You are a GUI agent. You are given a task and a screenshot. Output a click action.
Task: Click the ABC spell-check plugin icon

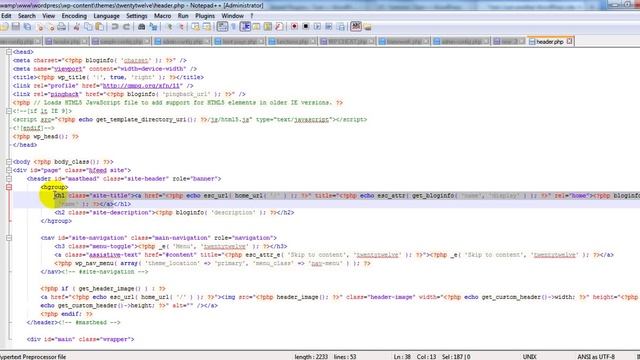356,27
